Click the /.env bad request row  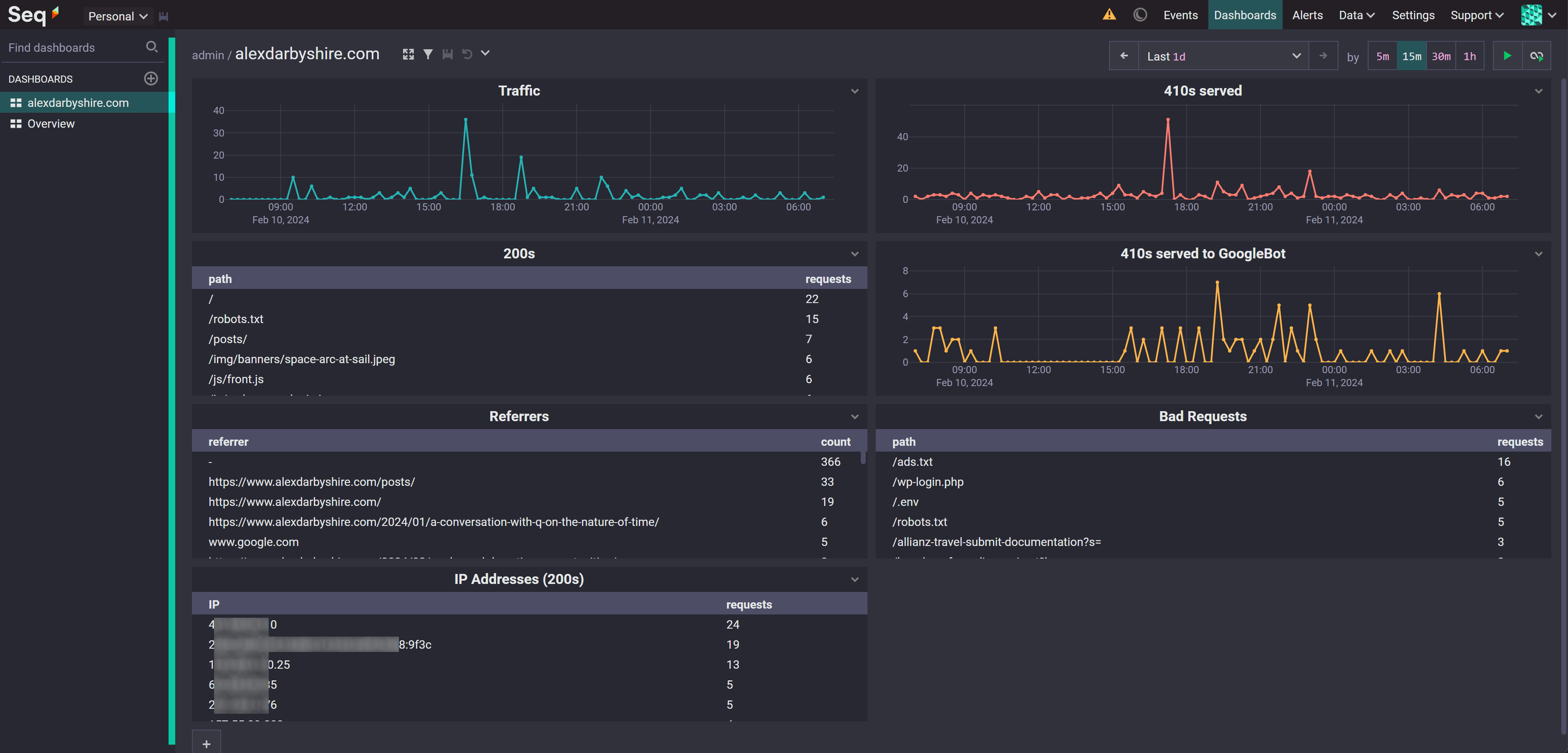coord(1213,502)
